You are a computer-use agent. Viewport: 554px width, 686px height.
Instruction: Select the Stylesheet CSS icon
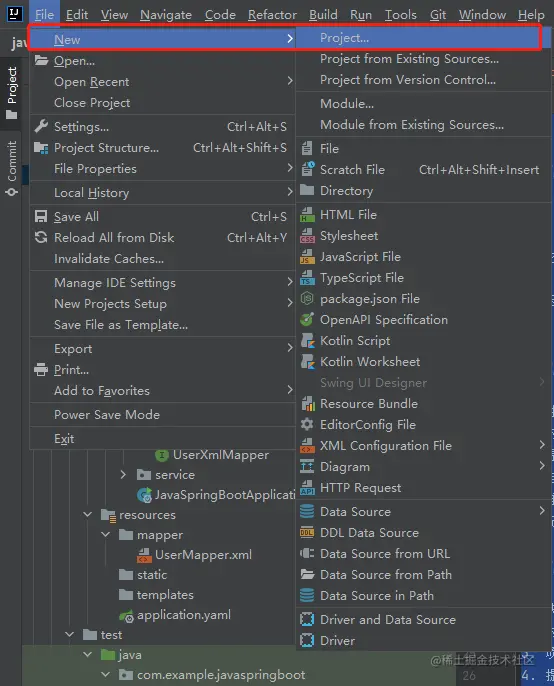(307, 236)
